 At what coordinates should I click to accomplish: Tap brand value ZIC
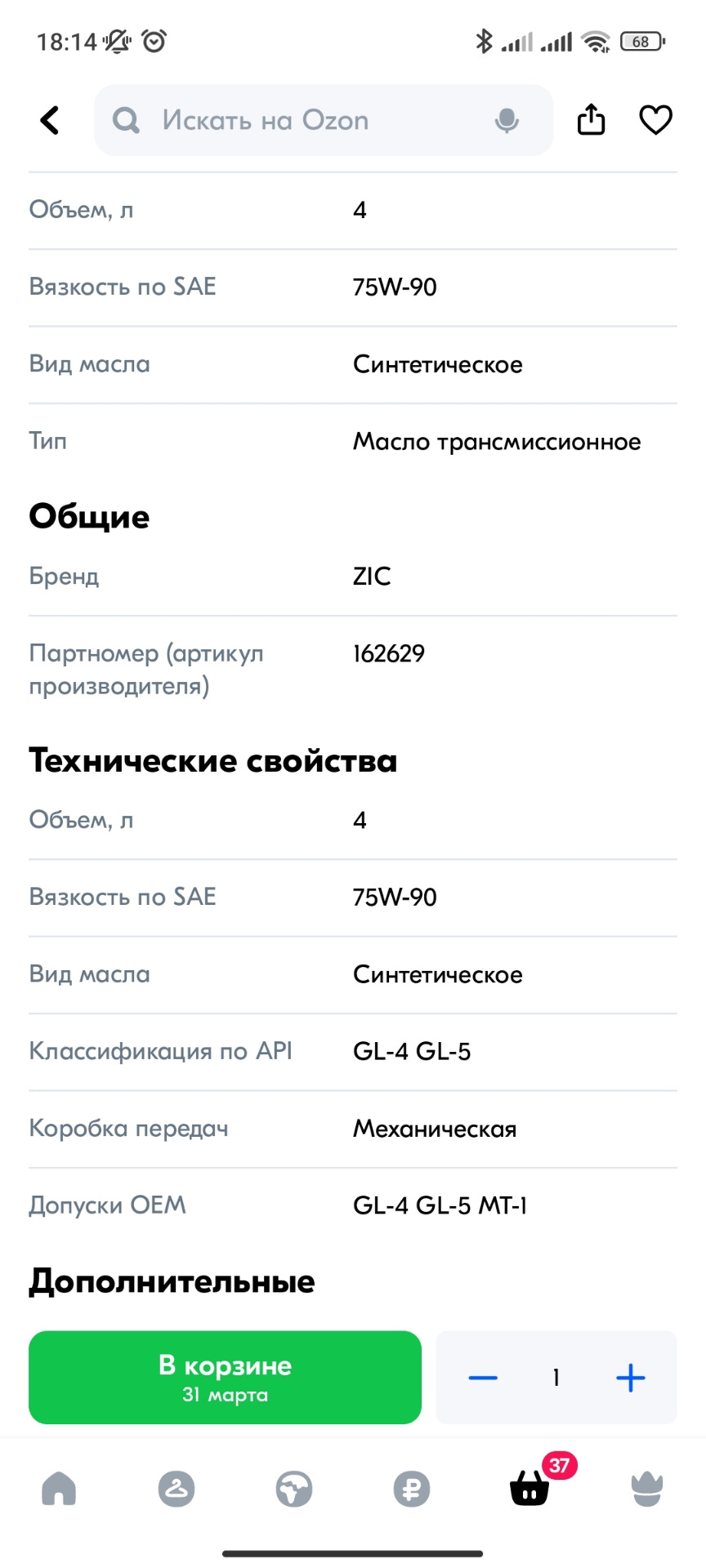pos(372,577)
